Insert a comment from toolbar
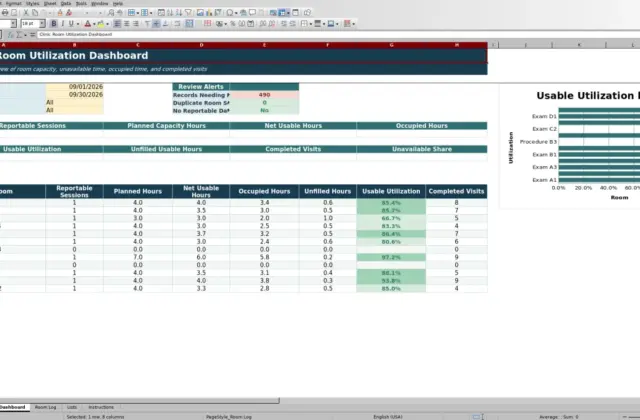The image size is (640, 420). coord(253,13)
